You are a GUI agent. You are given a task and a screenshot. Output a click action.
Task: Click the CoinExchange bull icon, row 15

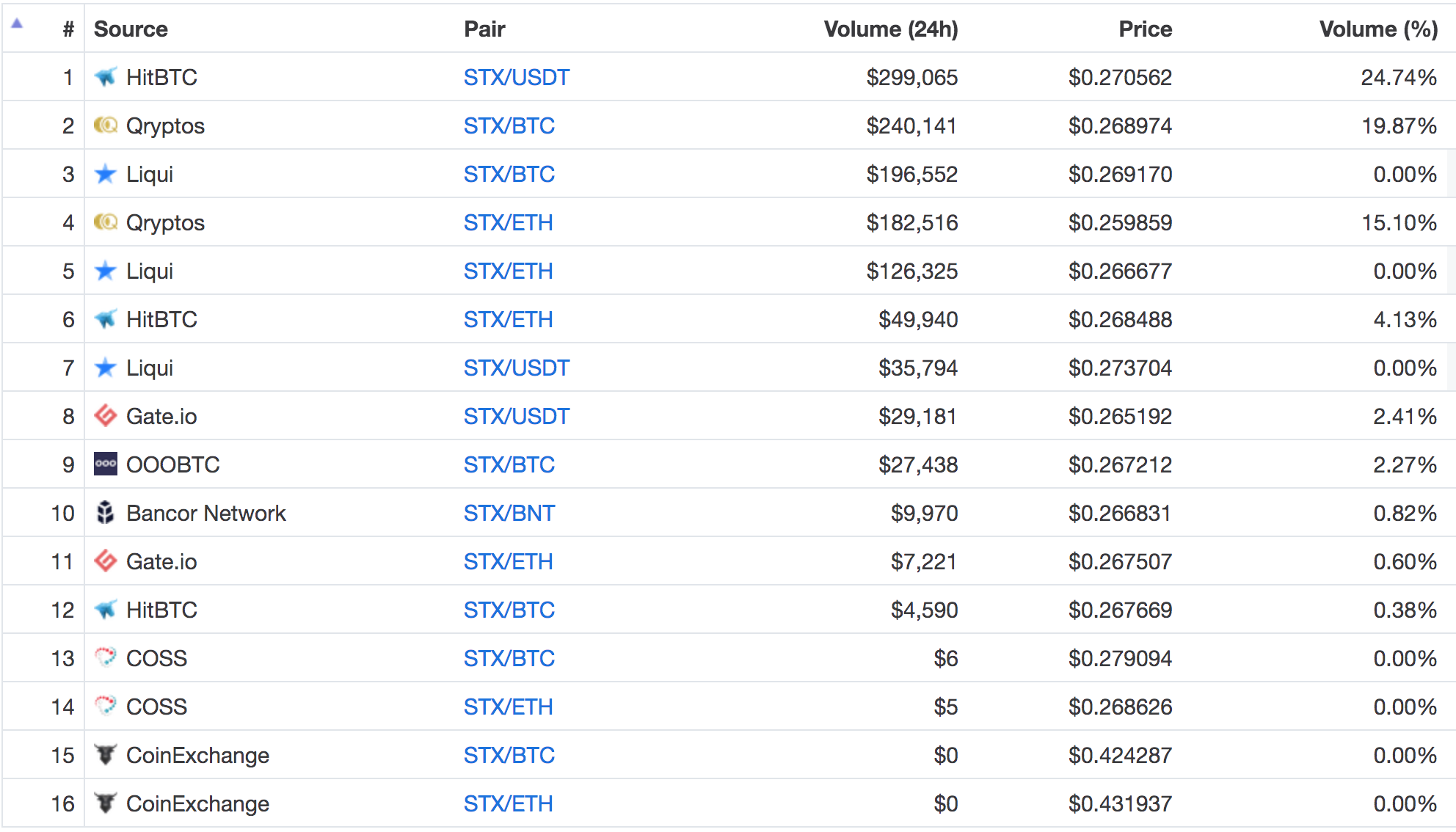[106, 754]
